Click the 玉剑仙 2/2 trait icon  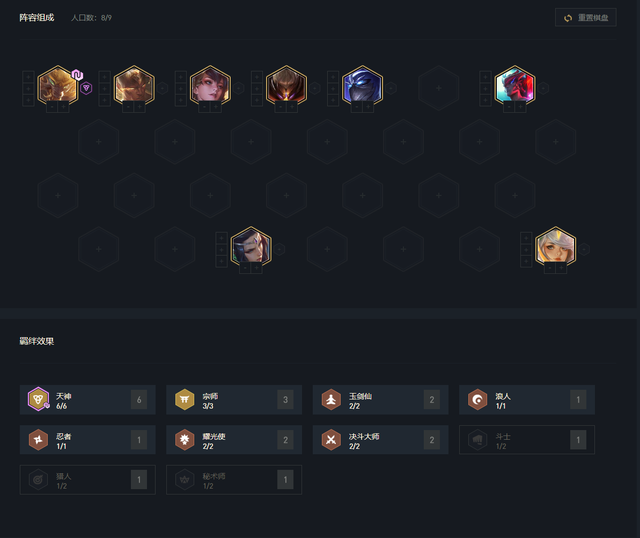[x=331, y=399]
